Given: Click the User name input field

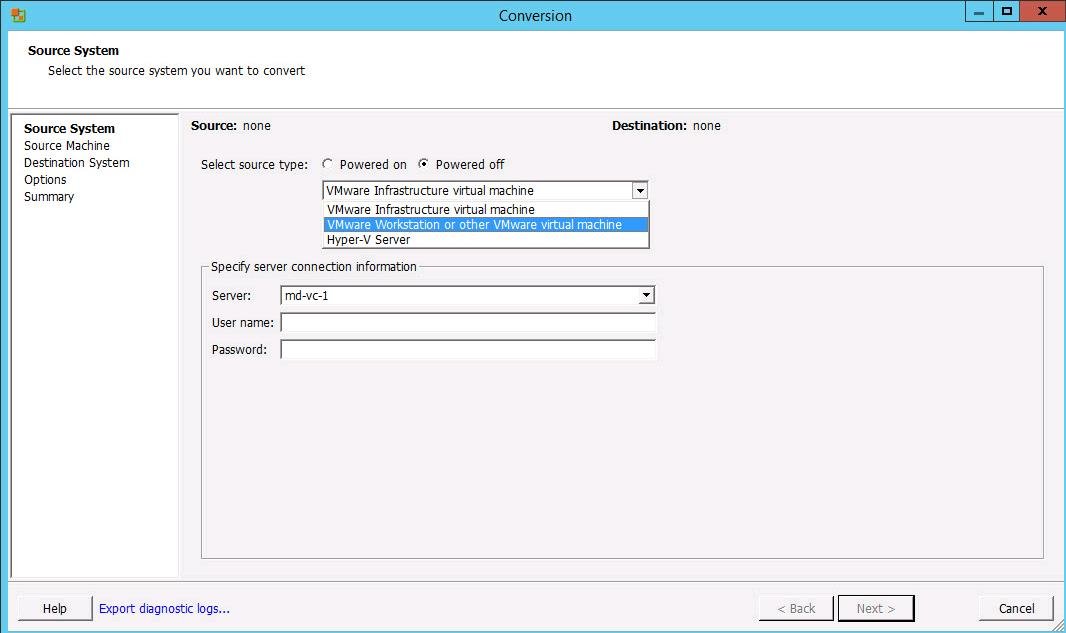Looking at the screenshot, I should (x=468, y=322).
